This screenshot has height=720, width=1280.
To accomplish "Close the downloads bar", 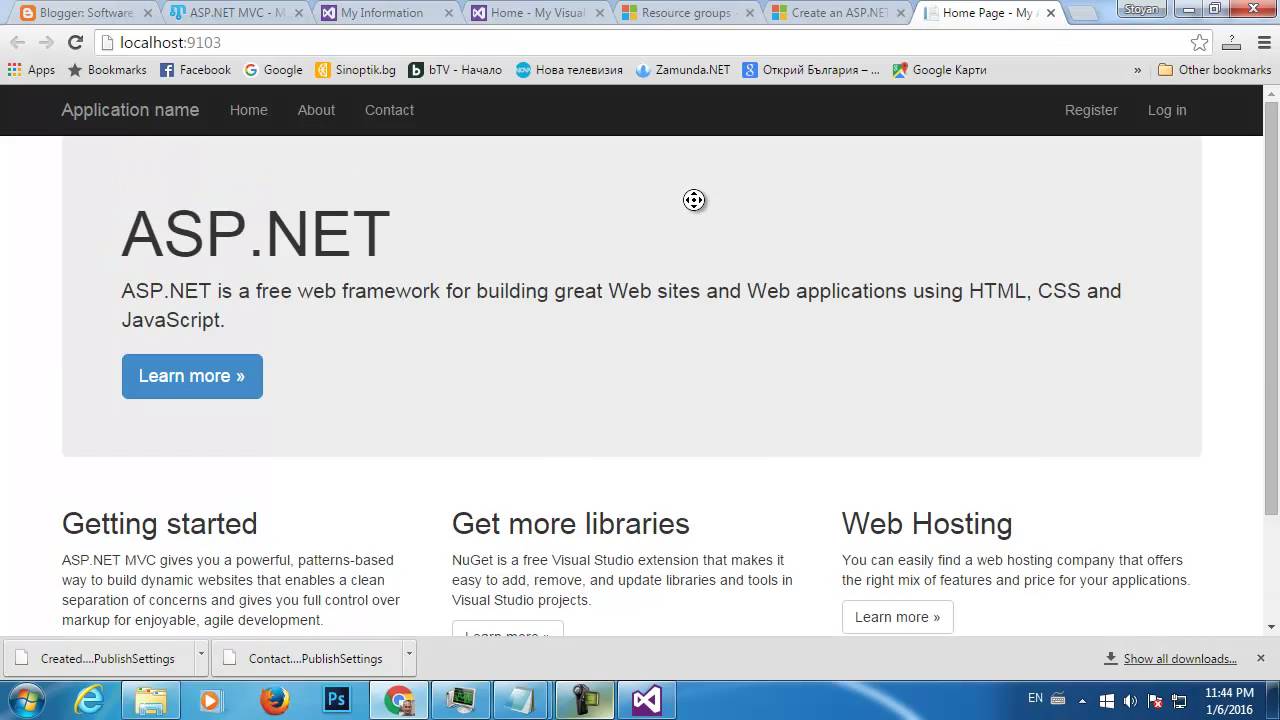I will tap(1261, 658).
